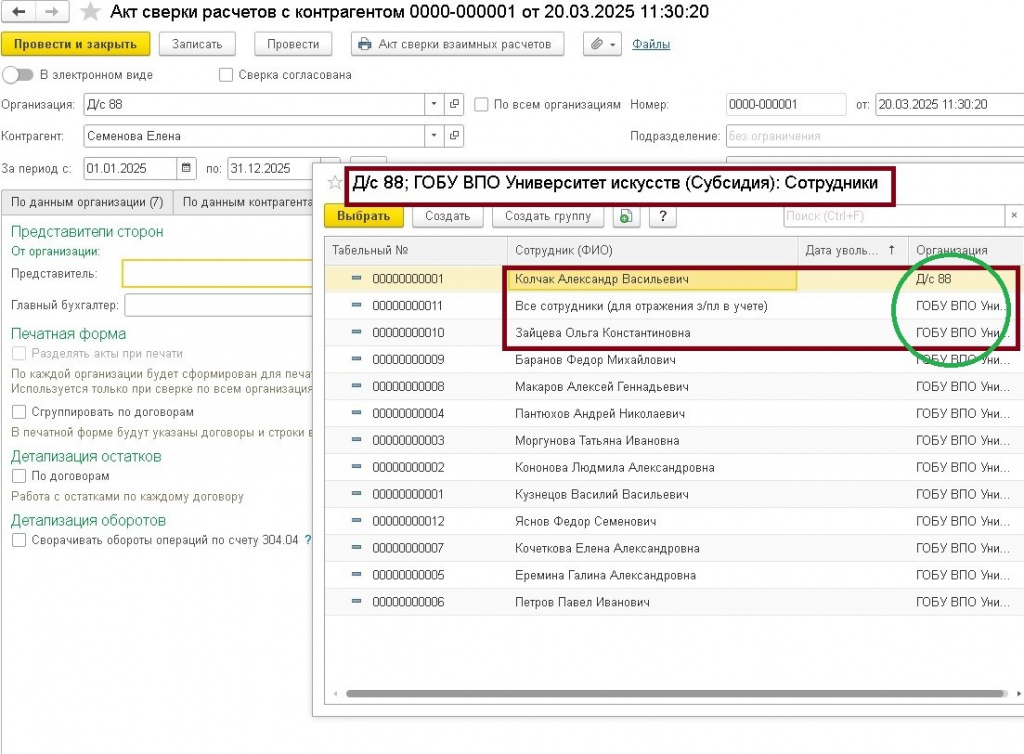This screenshot has height=754, width=1024.
Task: Open help with the question mark button
Action: point(663,216)
